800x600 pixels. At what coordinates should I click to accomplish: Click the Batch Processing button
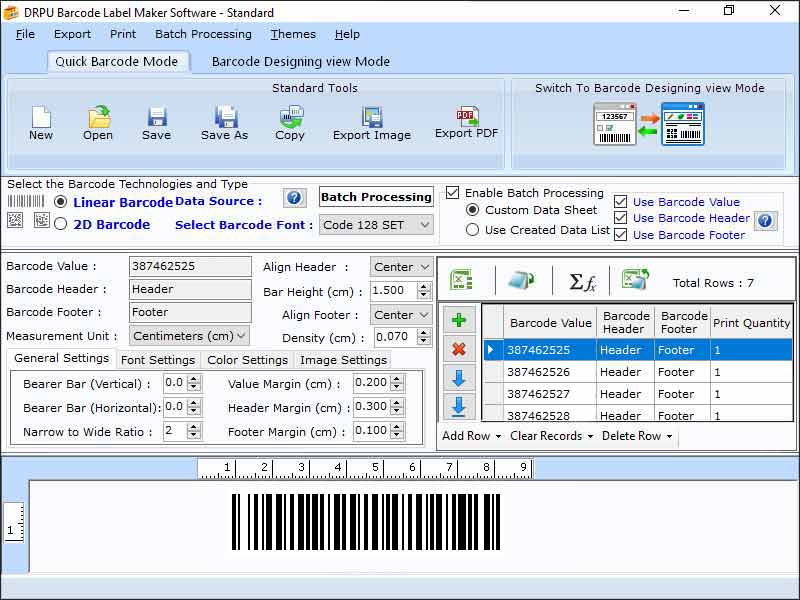[x=376, y=197]
